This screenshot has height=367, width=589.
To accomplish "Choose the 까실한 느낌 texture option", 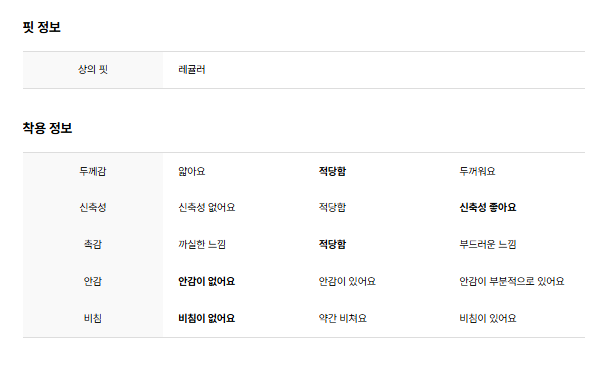I will coord(202,245).
